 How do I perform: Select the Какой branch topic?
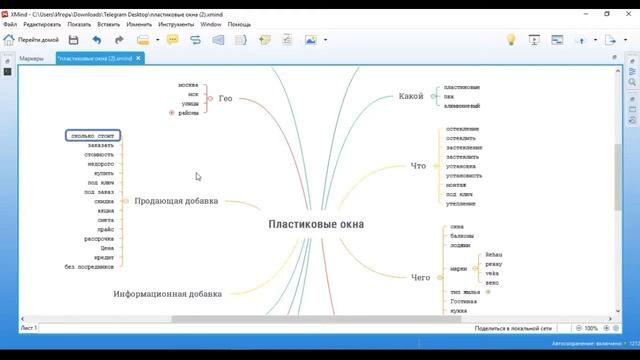pos(411,96)
